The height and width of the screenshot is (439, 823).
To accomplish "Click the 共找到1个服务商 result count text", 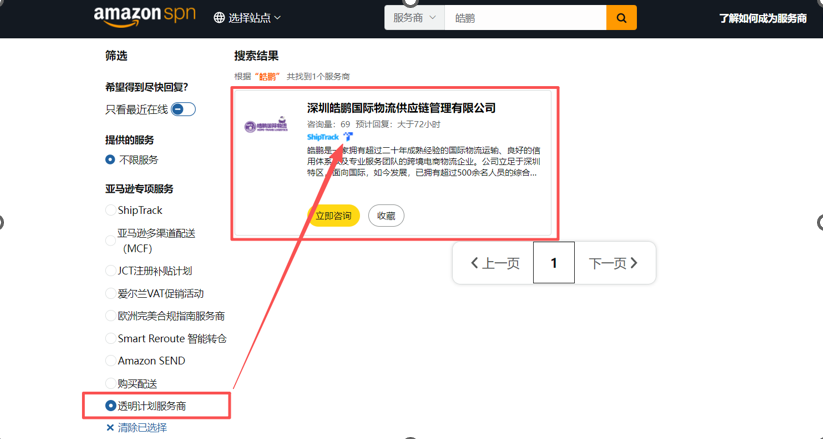I will (318, 77).
